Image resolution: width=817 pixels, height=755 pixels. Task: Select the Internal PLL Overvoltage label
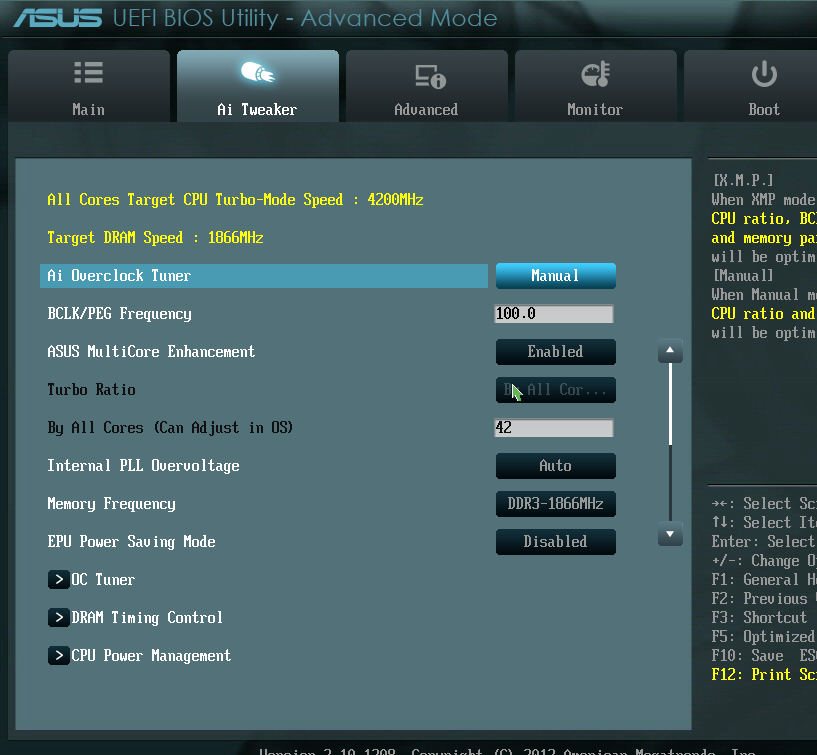pos(143,466)
